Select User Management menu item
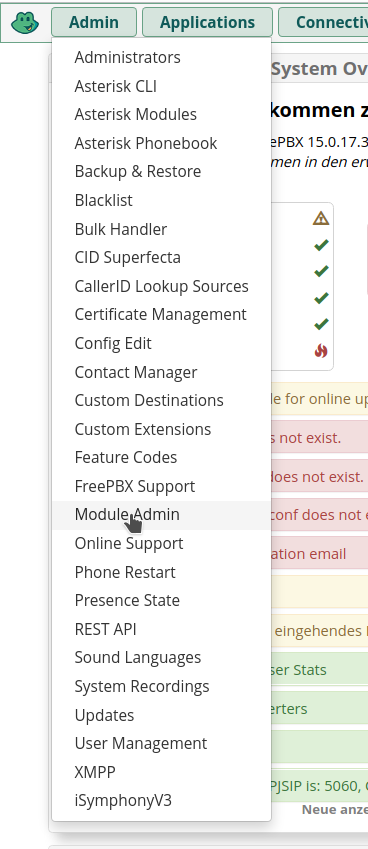368x849 pixels. [x=161, y=743]
